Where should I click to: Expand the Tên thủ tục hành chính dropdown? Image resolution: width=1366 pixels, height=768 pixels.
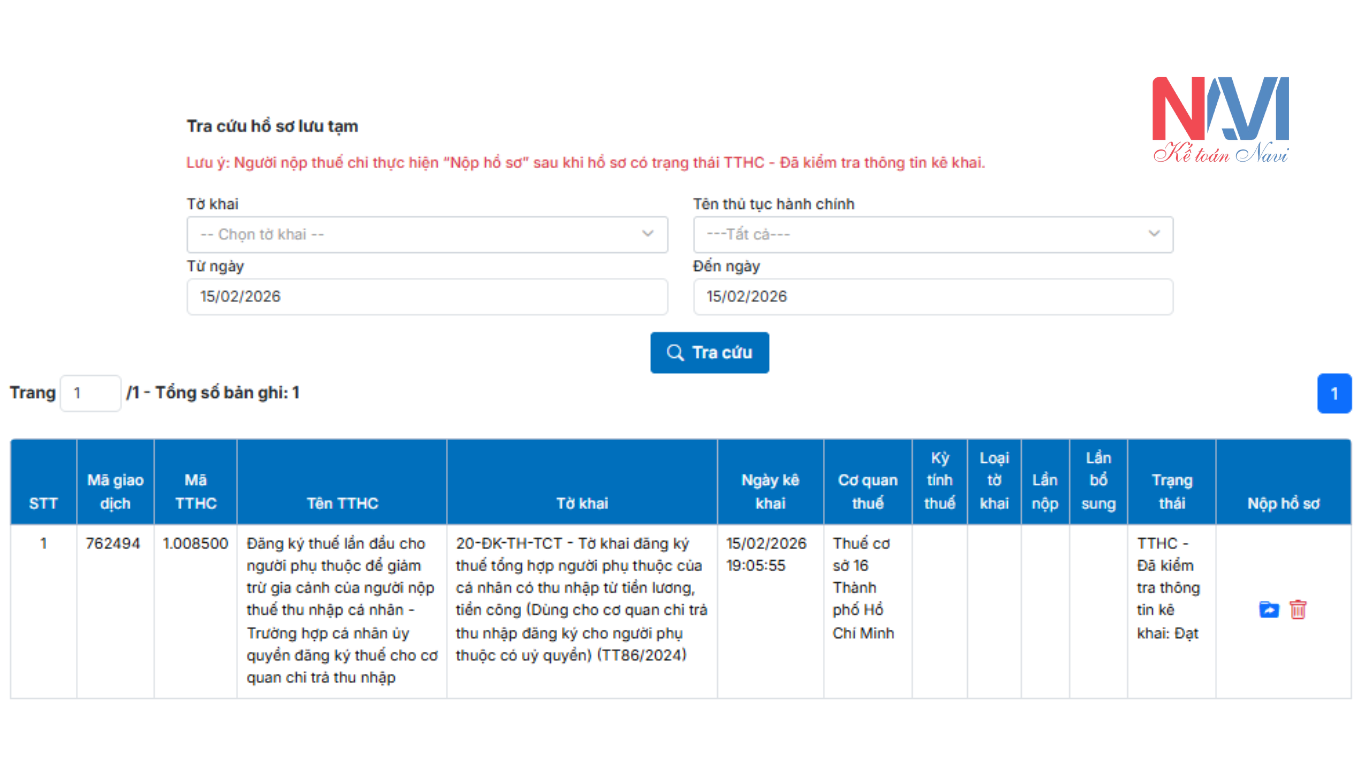pyautogui.click(x=932, y=234)
